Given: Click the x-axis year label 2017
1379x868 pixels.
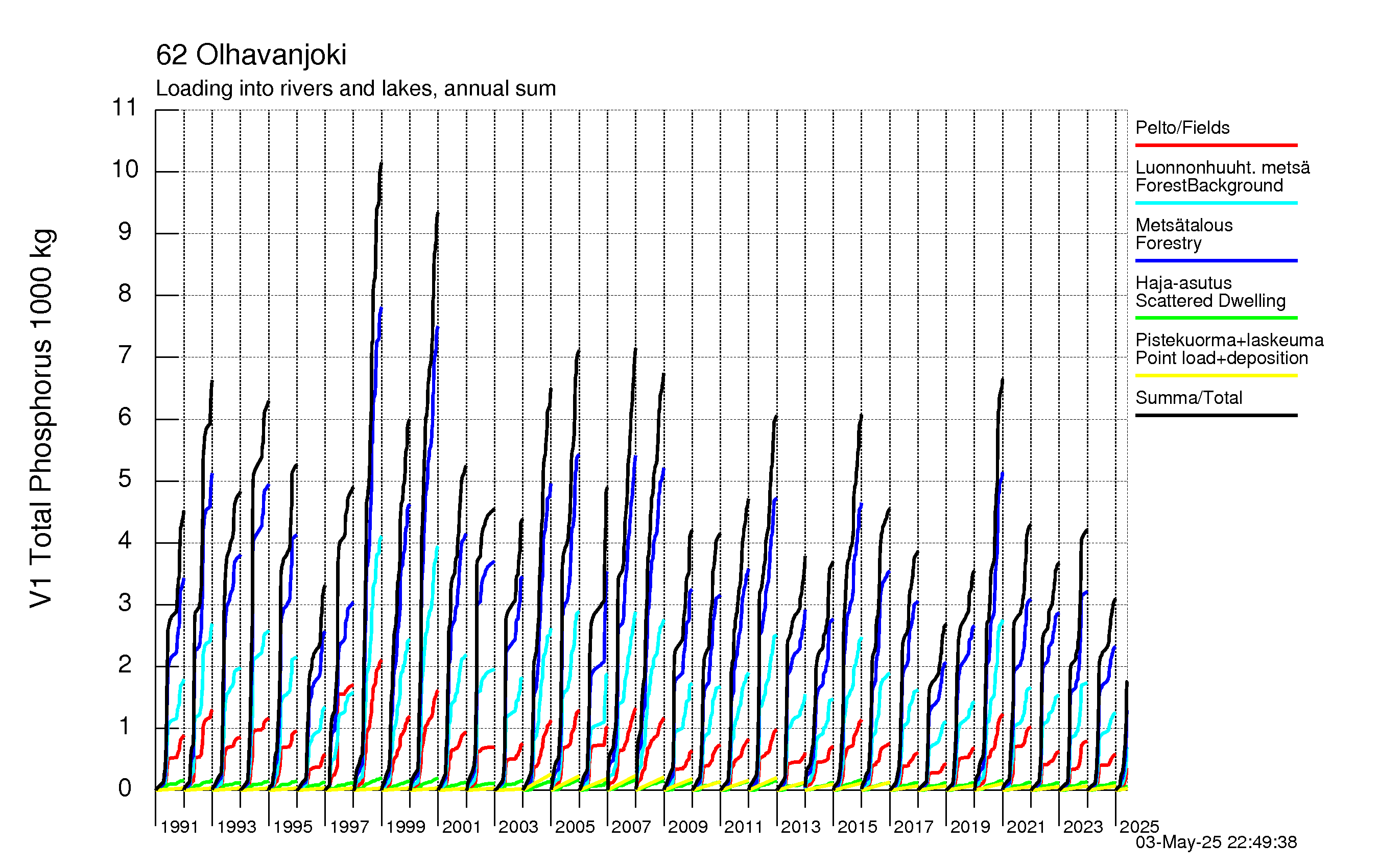Looking at the screenshot, I should [913, 827].
